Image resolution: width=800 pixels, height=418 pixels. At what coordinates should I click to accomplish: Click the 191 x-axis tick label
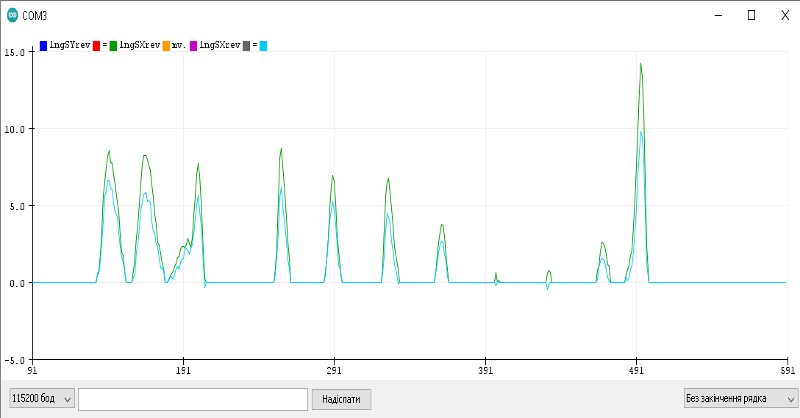(182, 368)
